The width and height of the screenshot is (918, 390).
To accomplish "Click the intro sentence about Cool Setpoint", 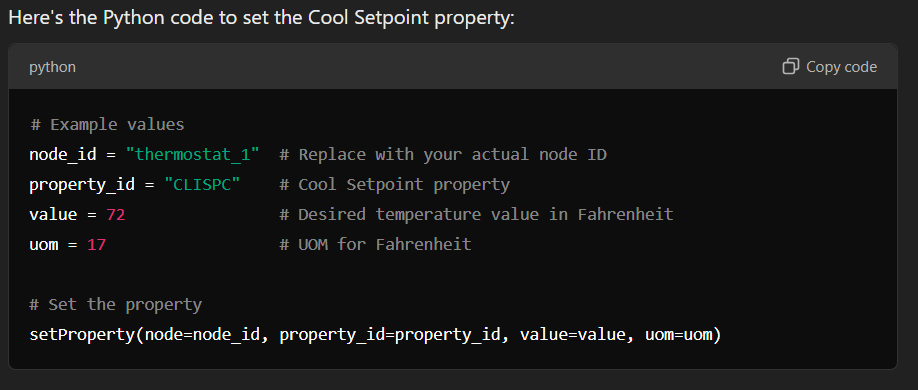I will click(261, 18).
